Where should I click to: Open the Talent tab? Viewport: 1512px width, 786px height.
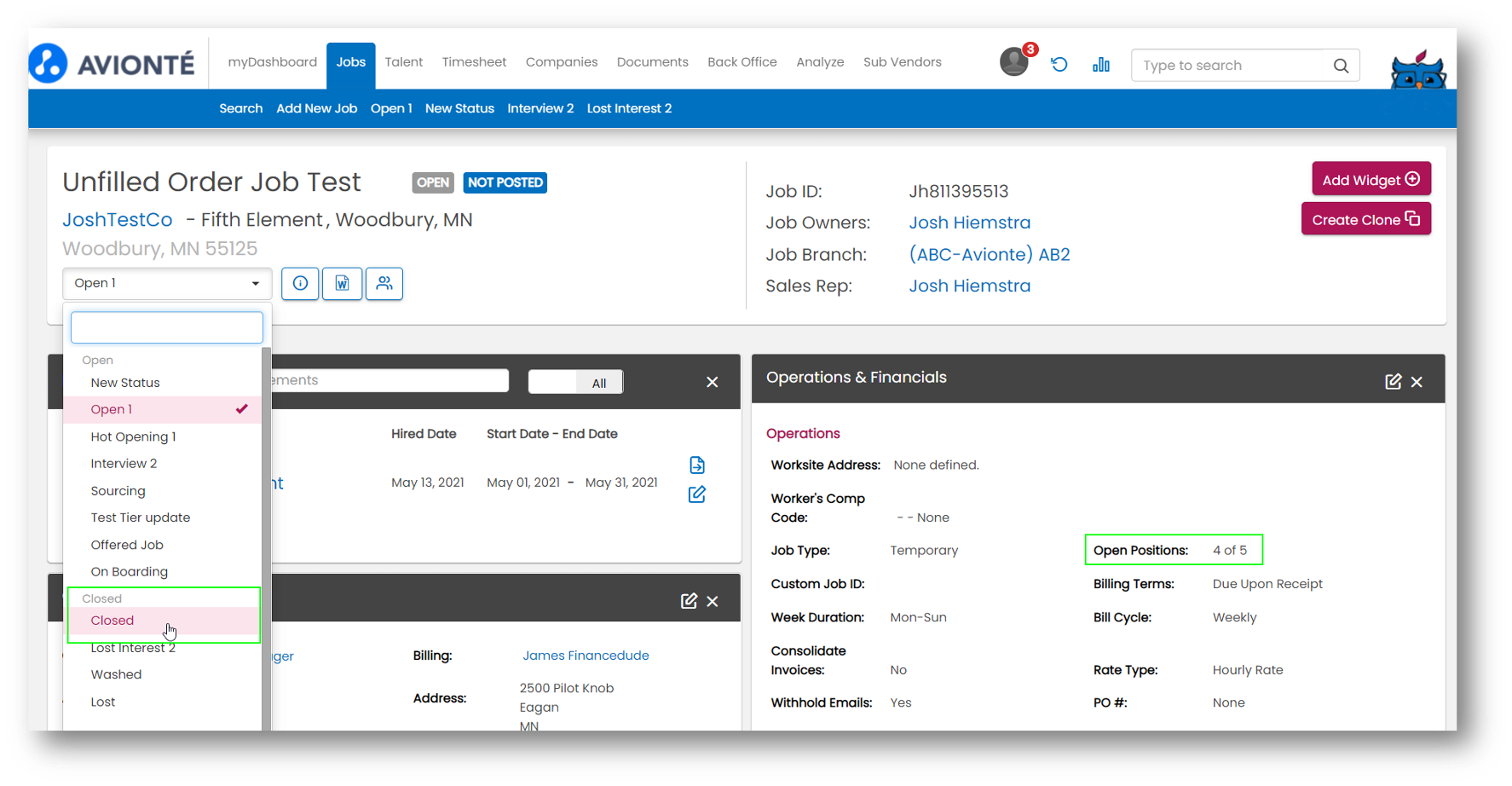[x=404, y=62]
